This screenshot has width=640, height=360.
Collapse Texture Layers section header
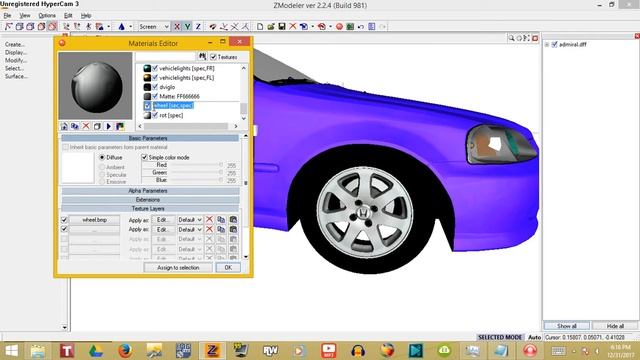(150, 209)
